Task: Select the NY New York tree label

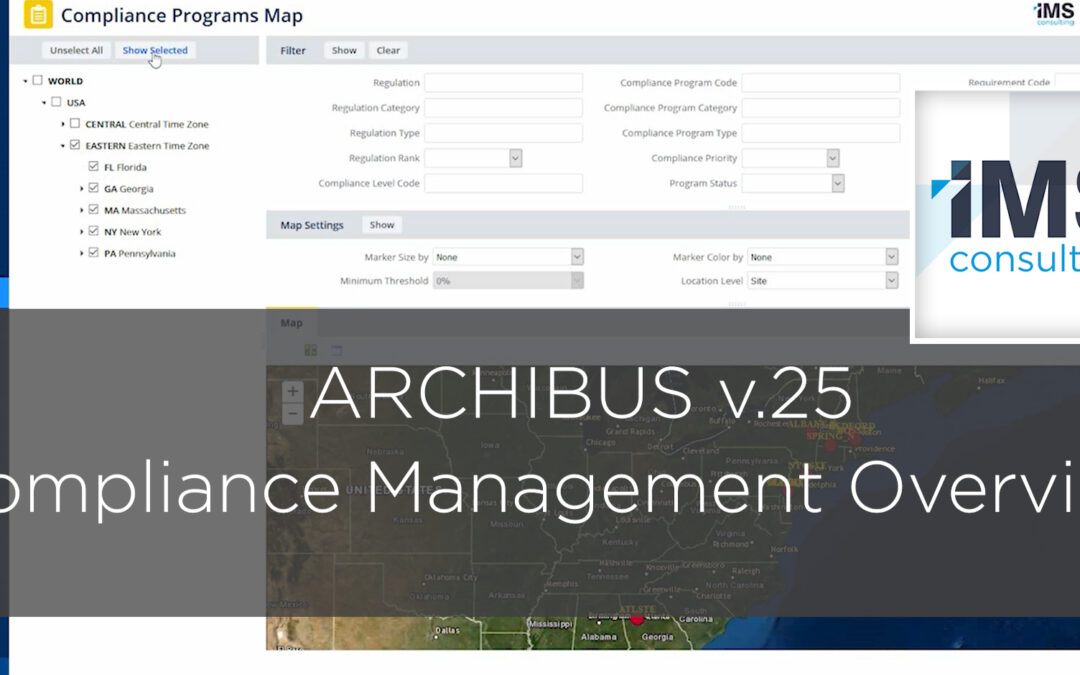Action: point(132,232)
